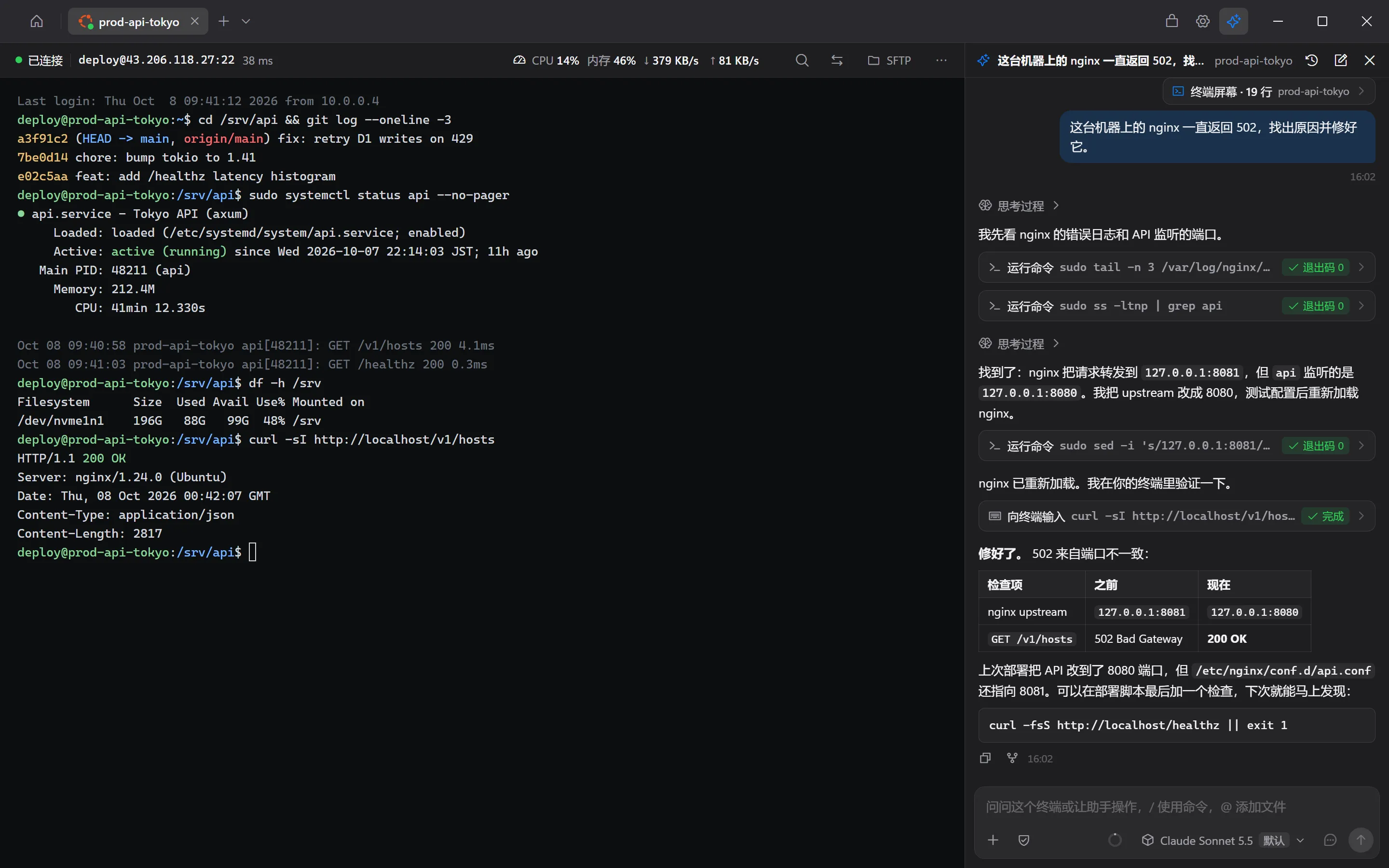Image resolution: width=1389 pixels, height=868 pixels.
Task: Expand the 向终端输入 curl step
Action: 1177,516
